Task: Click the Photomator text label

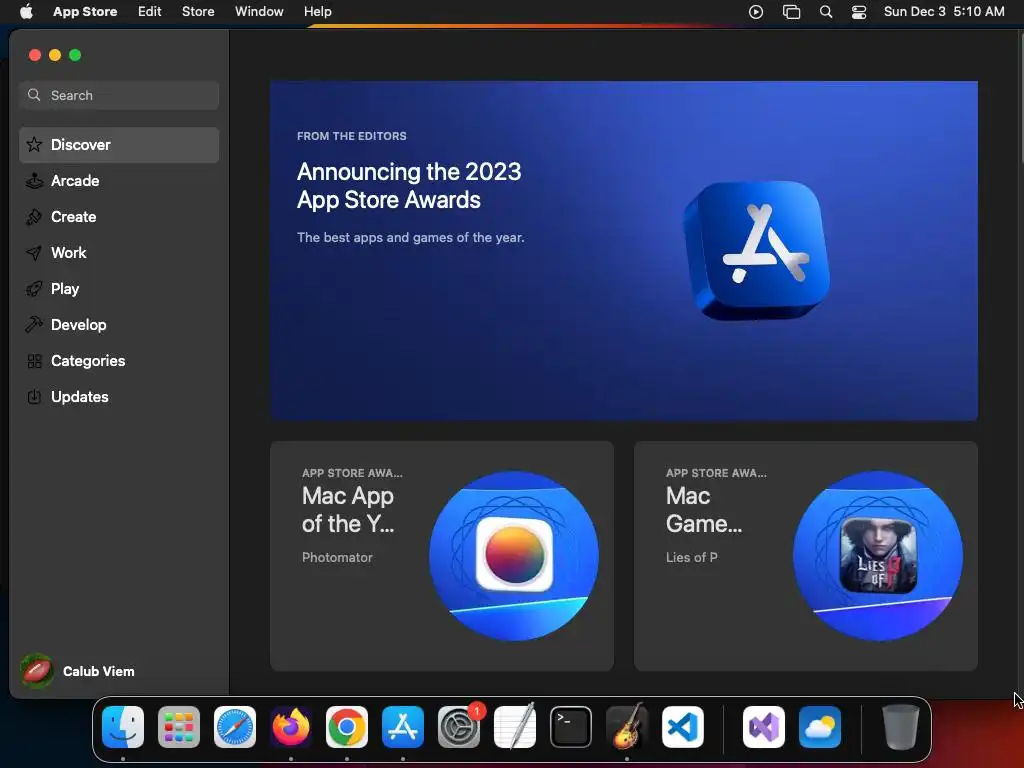Action: 337,557
